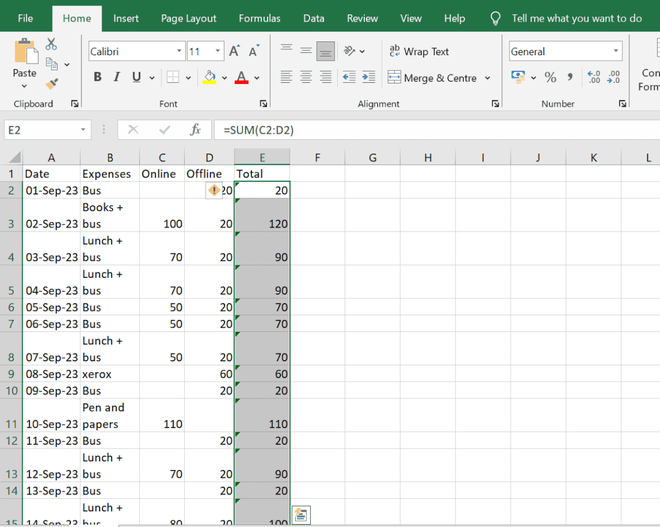This screenshot has width=660, height=527.
Task: Confirm formula with checkmark icon
Action: [x=165, y=130]
